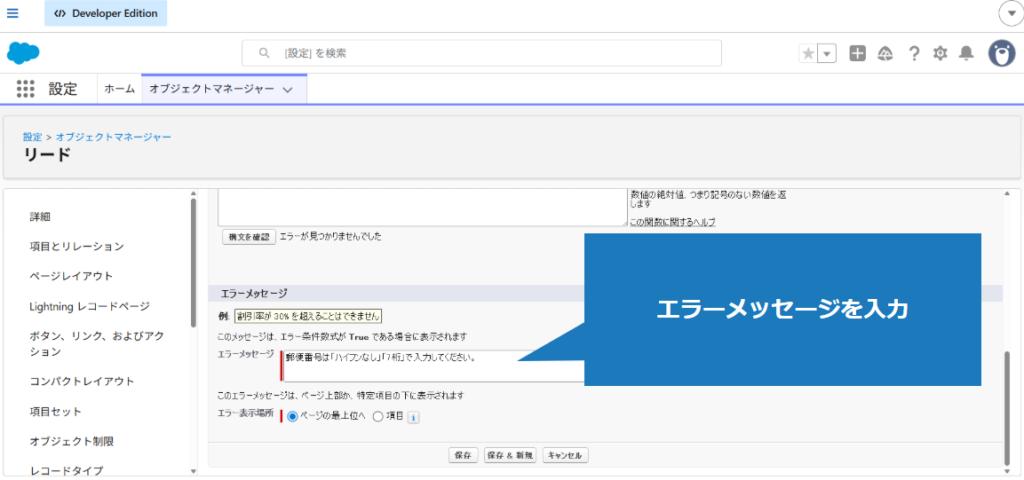Open the setup gear icon
This screenshot has height=480, width=1024.
coord(940,54)
